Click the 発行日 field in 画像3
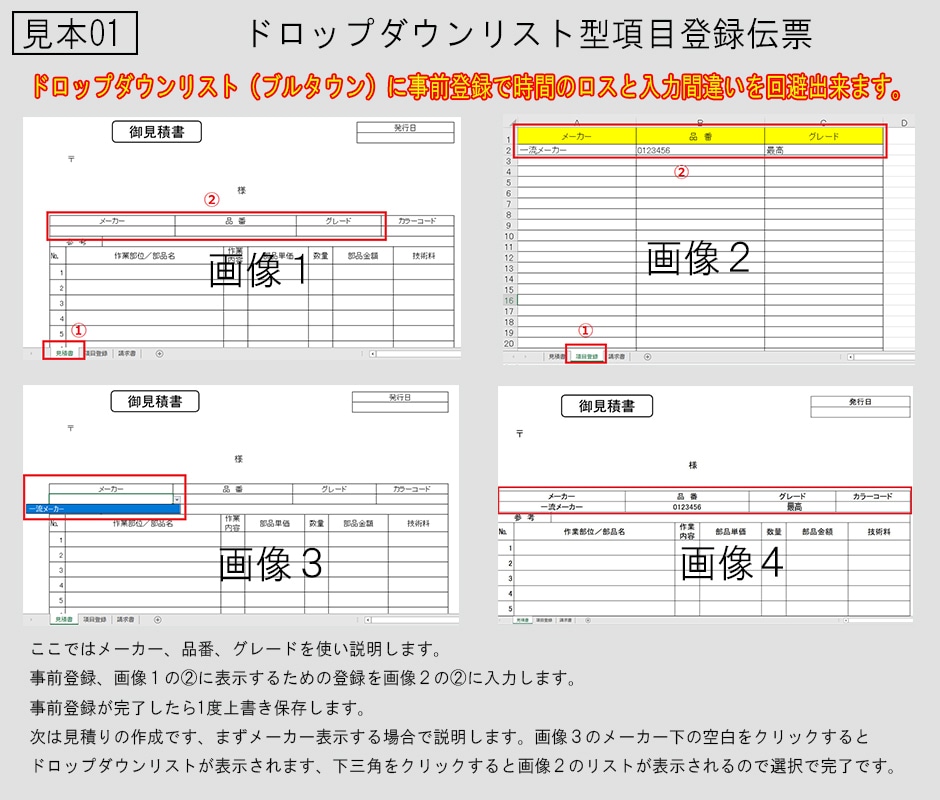Screen dimensions: 940x800 point(400,402)
